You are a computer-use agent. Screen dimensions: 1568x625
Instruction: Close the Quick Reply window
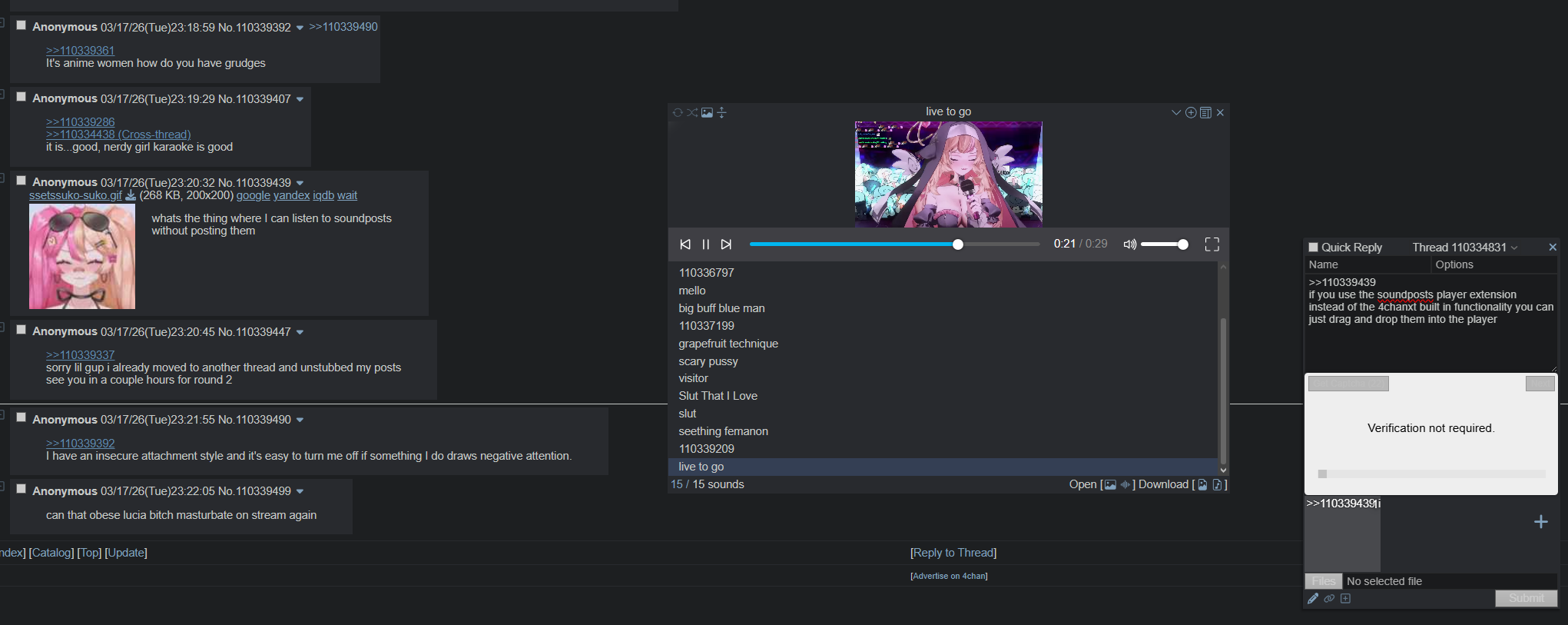pyautogui.click(x=1553, y=248)
